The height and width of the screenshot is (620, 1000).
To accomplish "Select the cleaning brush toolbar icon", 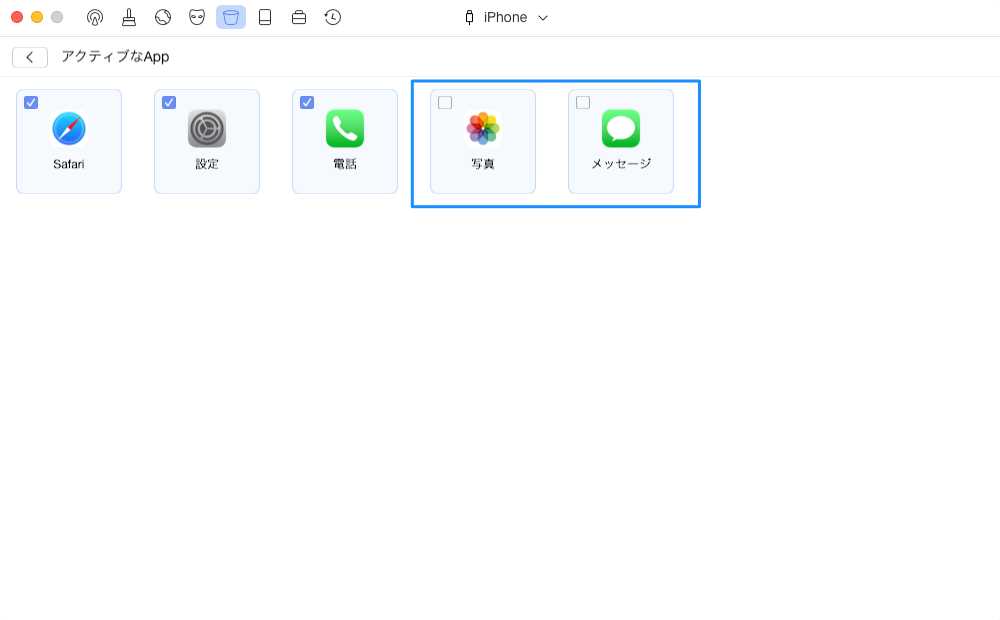I will [x=129, y=17].
